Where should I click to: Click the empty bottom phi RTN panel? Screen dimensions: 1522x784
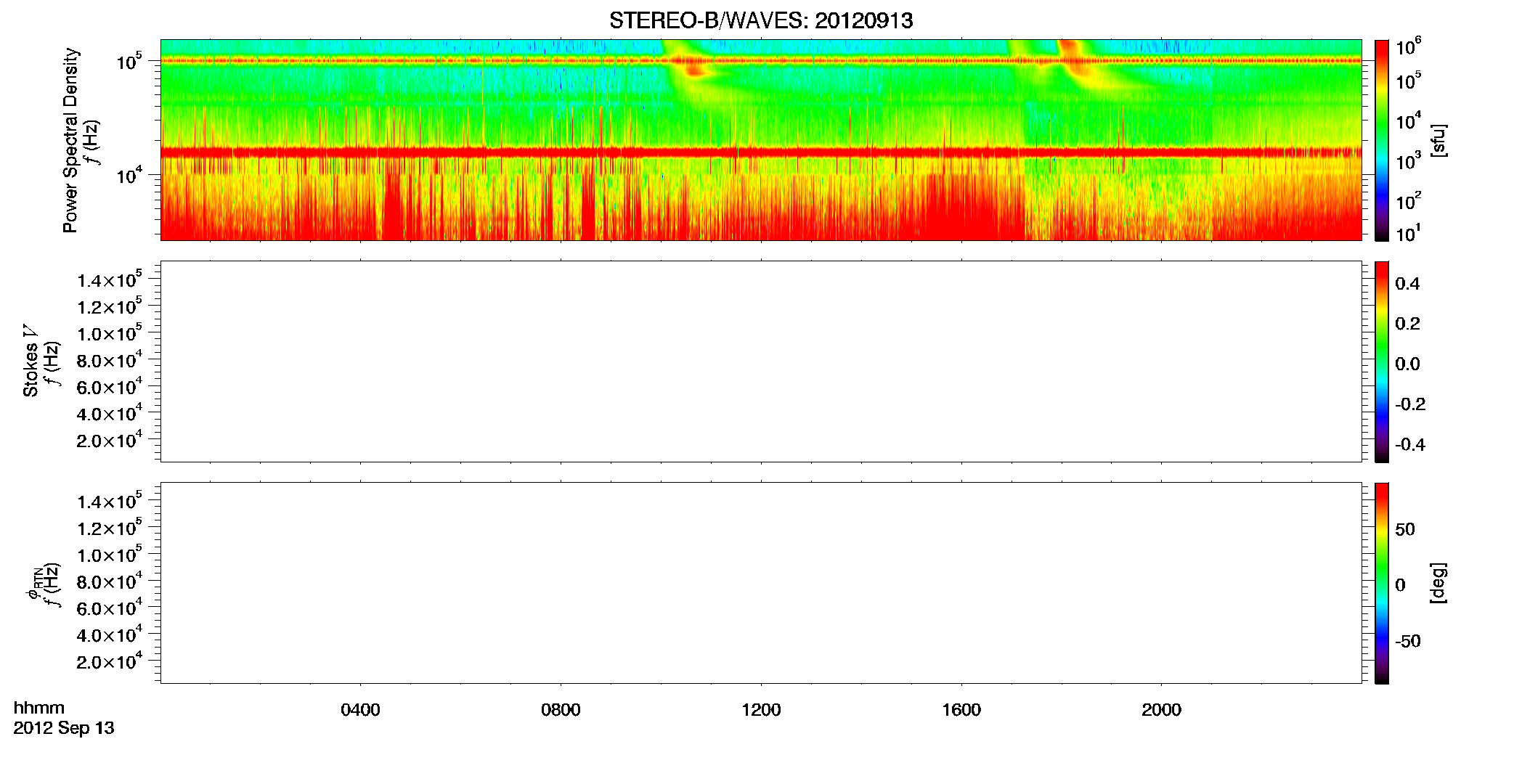[x=761, y=583]
